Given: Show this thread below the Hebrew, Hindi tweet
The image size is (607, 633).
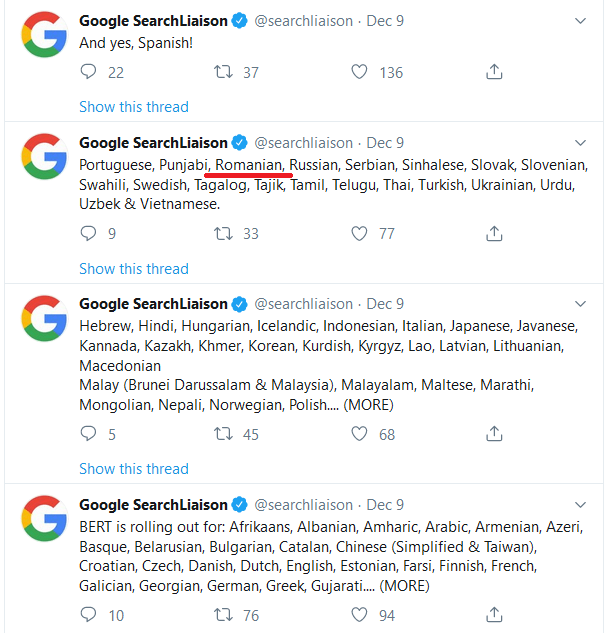Looking at the screenshot, I should tap(133, 468).
